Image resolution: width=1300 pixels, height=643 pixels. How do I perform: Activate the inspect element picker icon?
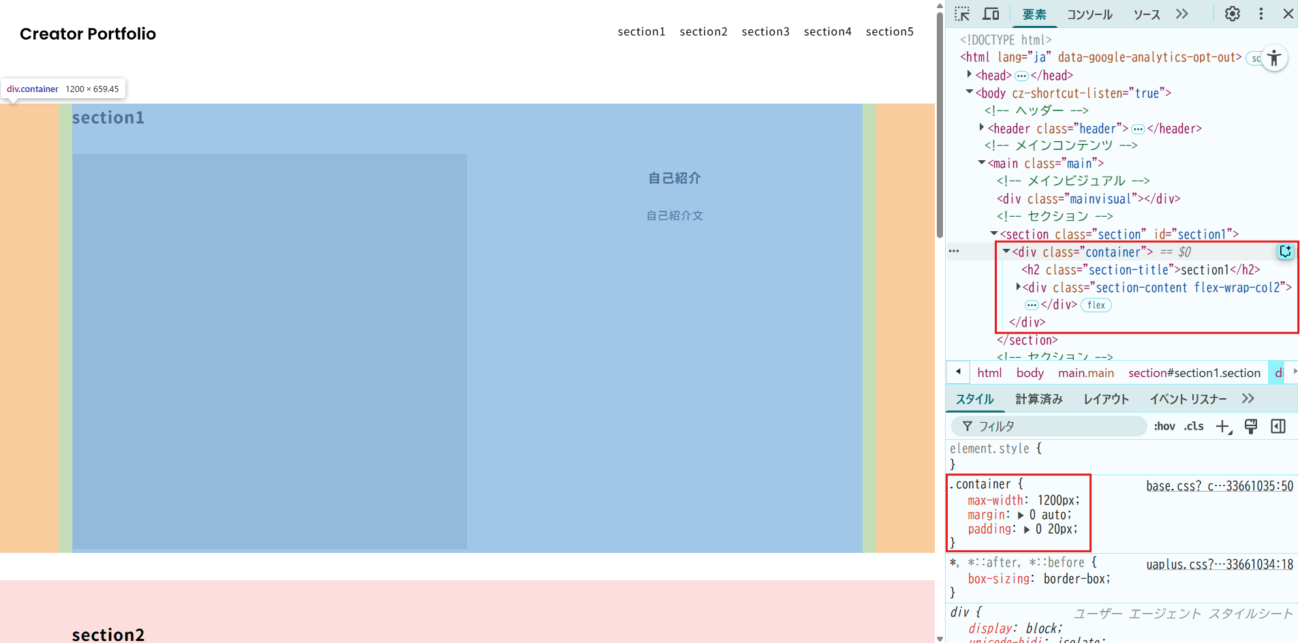pyautogui.click(x=962, y=14)
